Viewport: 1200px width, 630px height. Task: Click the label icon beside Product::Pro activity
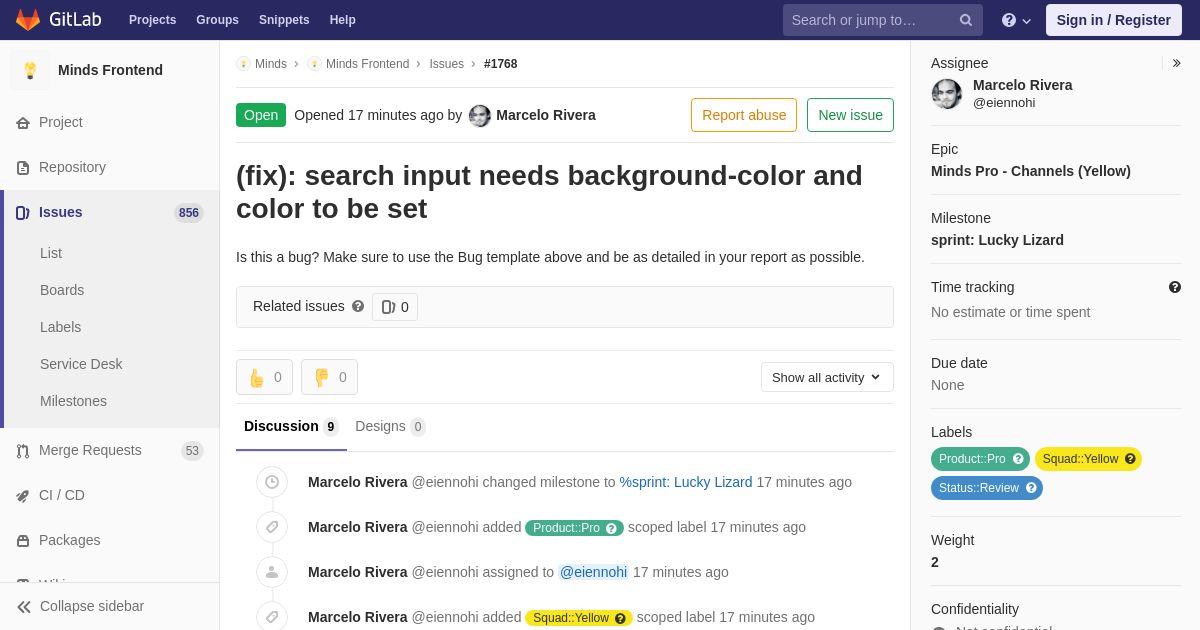(272, 527)
